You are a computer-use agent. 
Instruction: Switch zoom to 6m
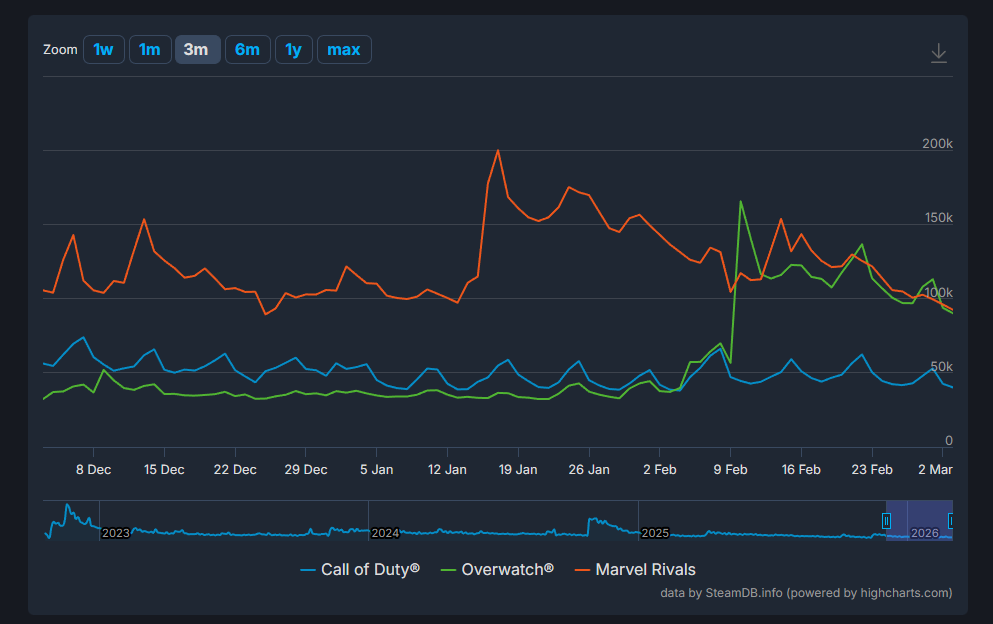(247, 49)
